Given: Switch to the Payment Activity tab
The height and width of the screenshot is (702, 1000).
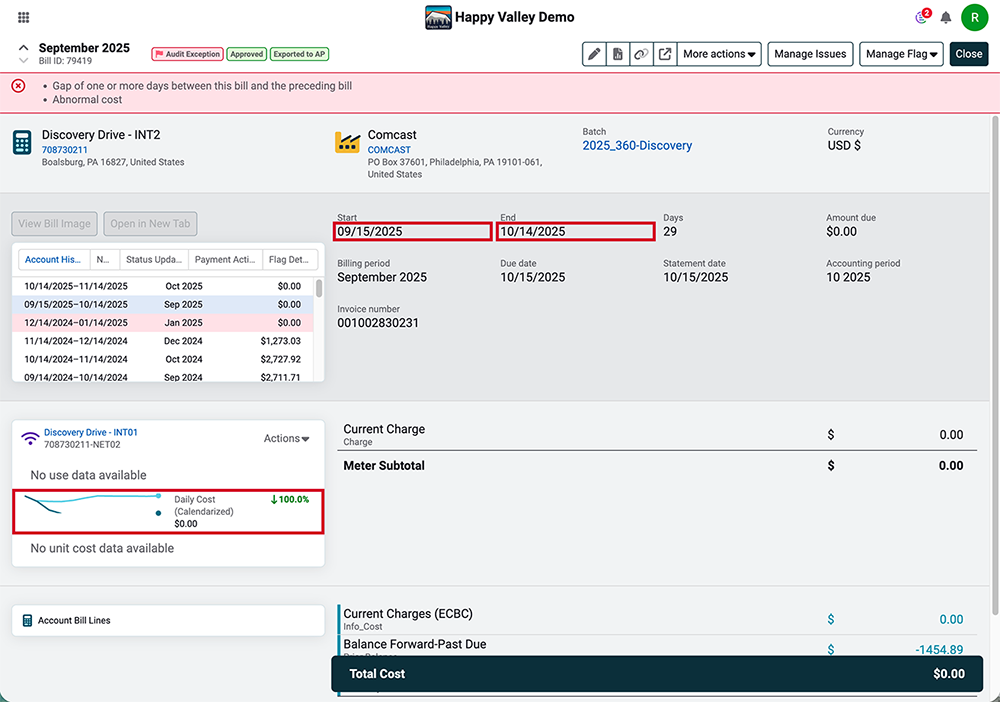Looking at the screenshot, I should (x=225, y=260).
